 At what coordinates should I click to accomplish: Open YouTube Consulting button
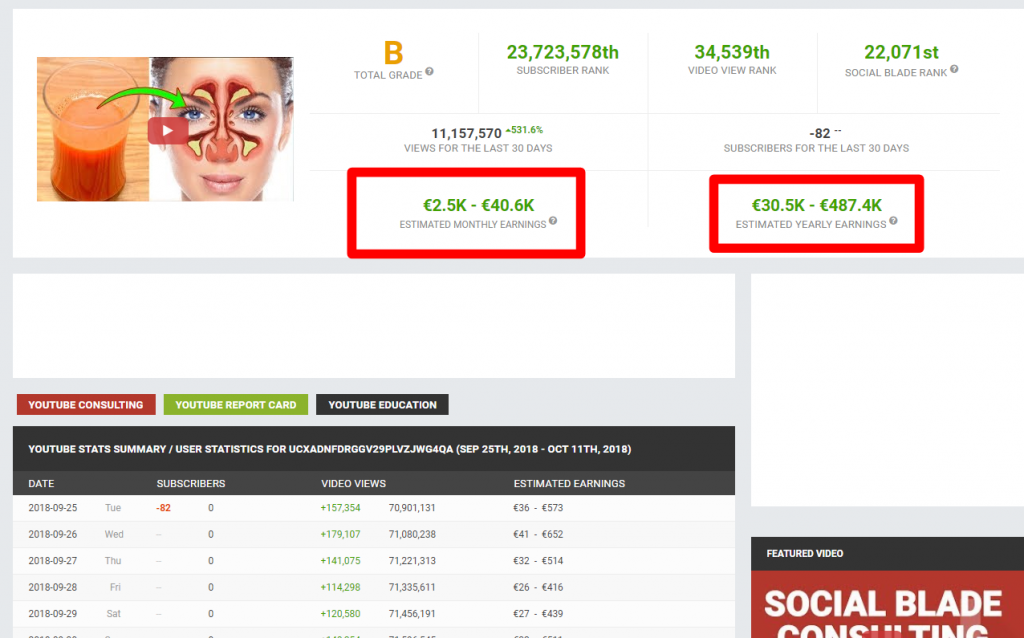point(86,404)
